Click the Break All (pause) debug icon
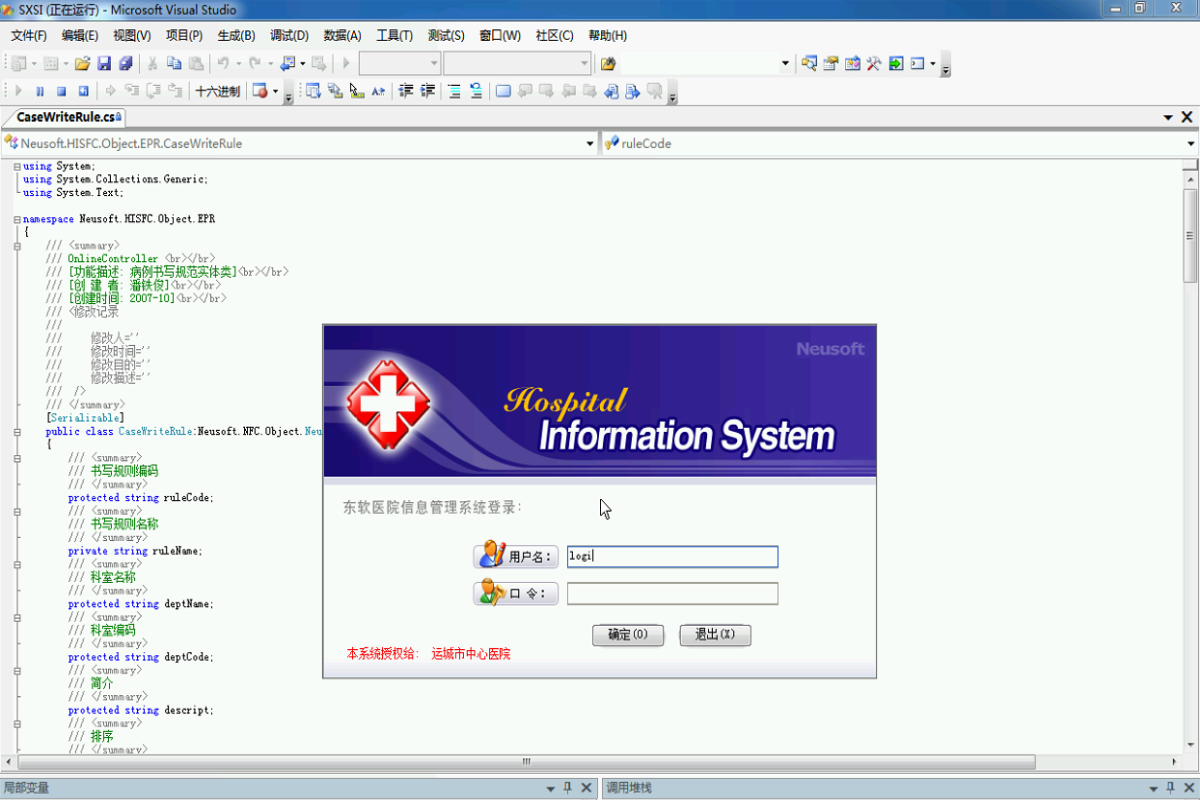The image size is (1200, 800). click(40, 91)
